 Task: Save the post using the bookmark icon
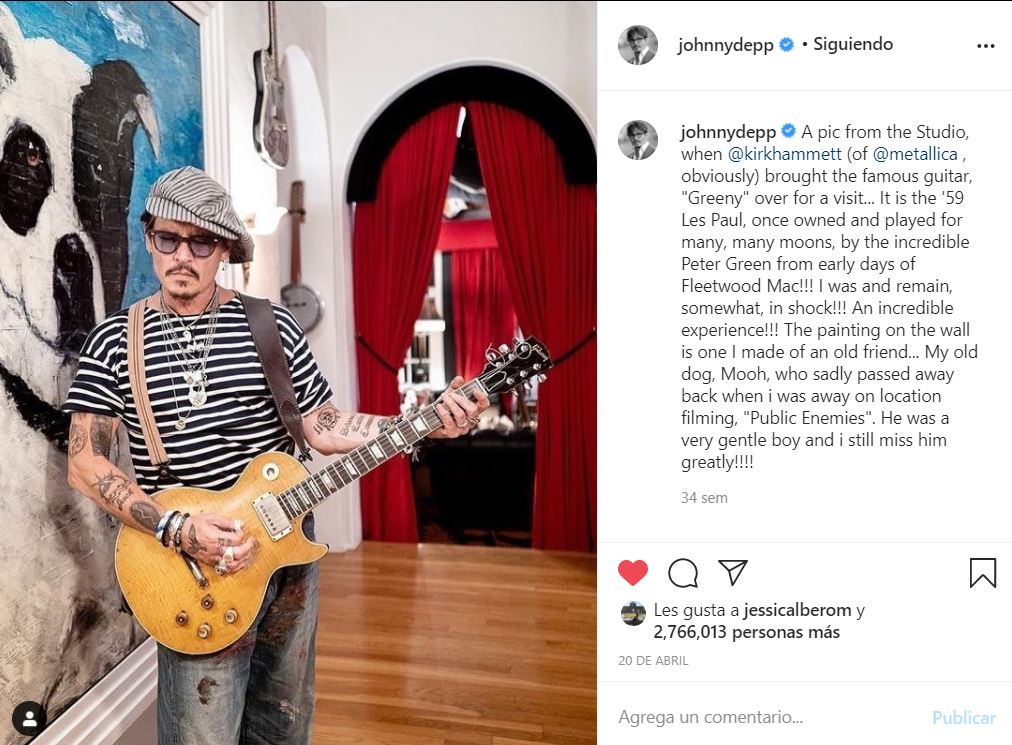pos(982,573)
